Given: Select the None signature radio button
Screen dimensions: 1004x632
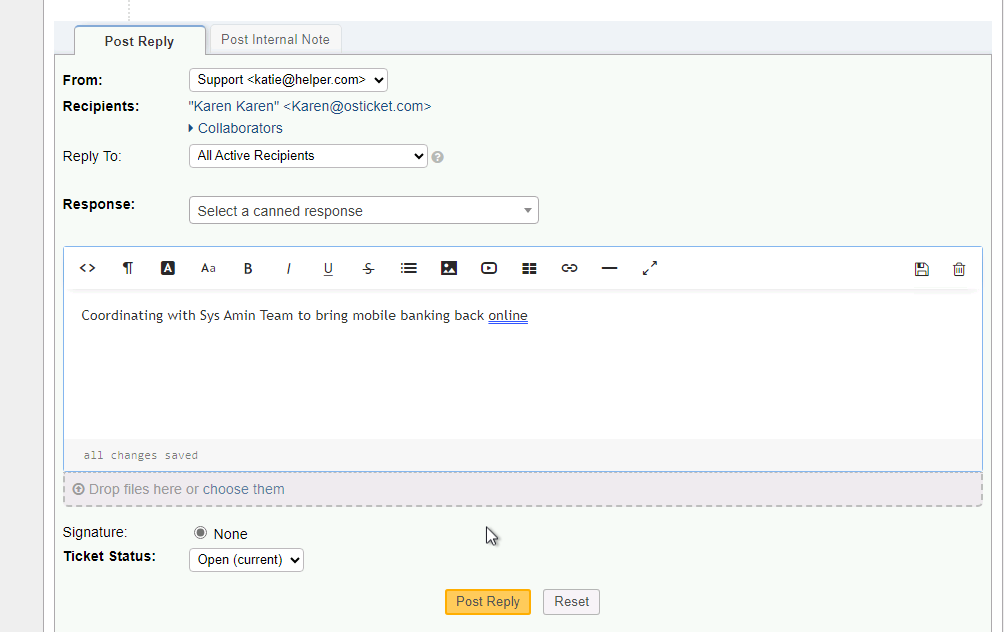Looking at the screenshot, I should (200, 533).
